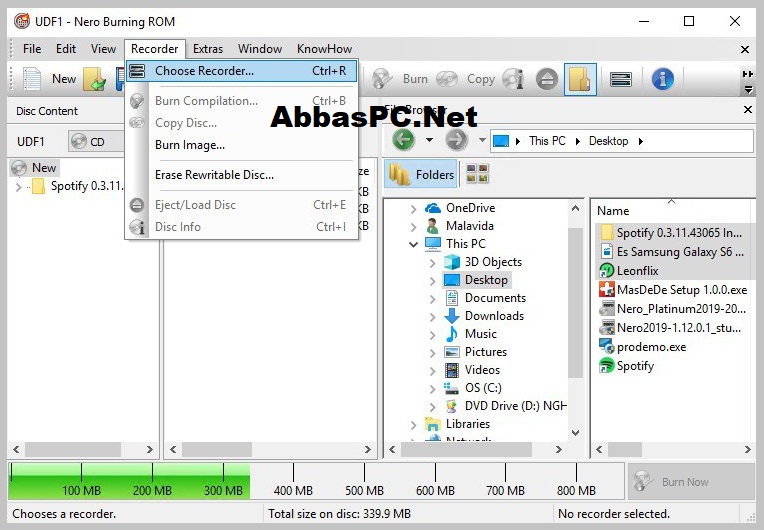The image size is (764, 530).
Task: Toggle the File Browser toolbar icon
Action: click(x=580, y=79)
